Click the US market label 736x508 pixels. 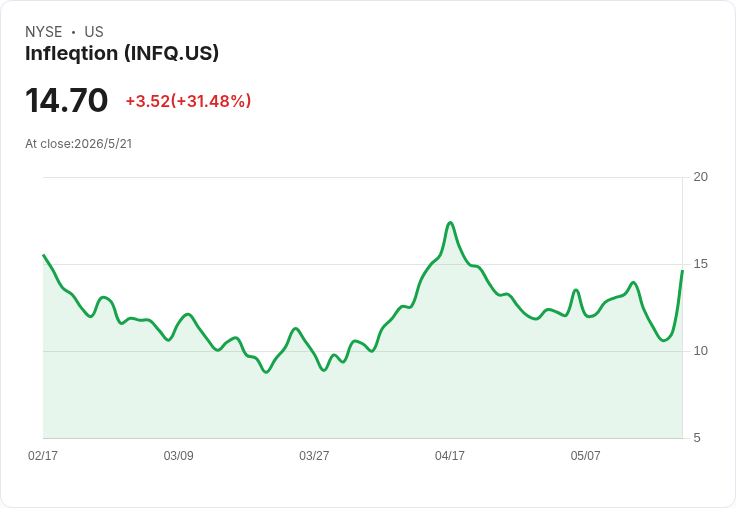click(94, 32)
